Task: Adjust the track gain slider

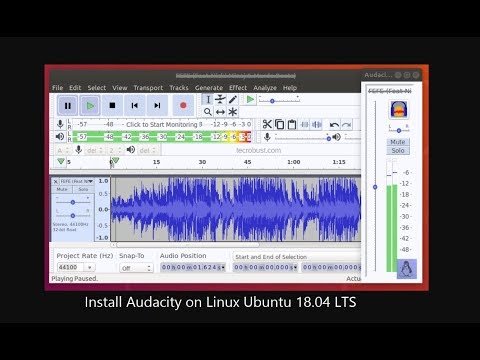Action: pyautogui.click(x=73, y=202)
